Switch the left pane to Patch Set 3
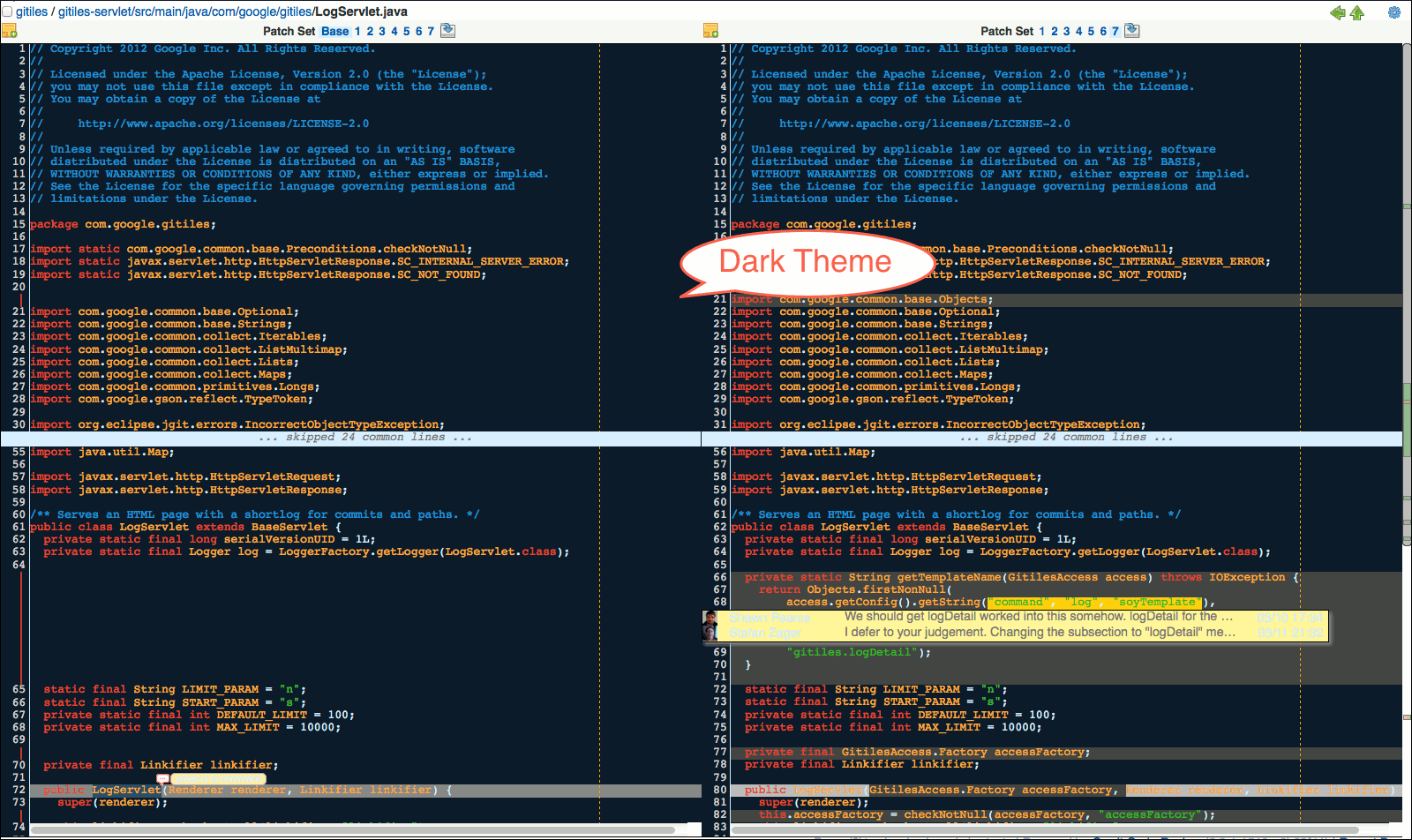This screenshot has height=840, width=1412. (x=382, y=29)
